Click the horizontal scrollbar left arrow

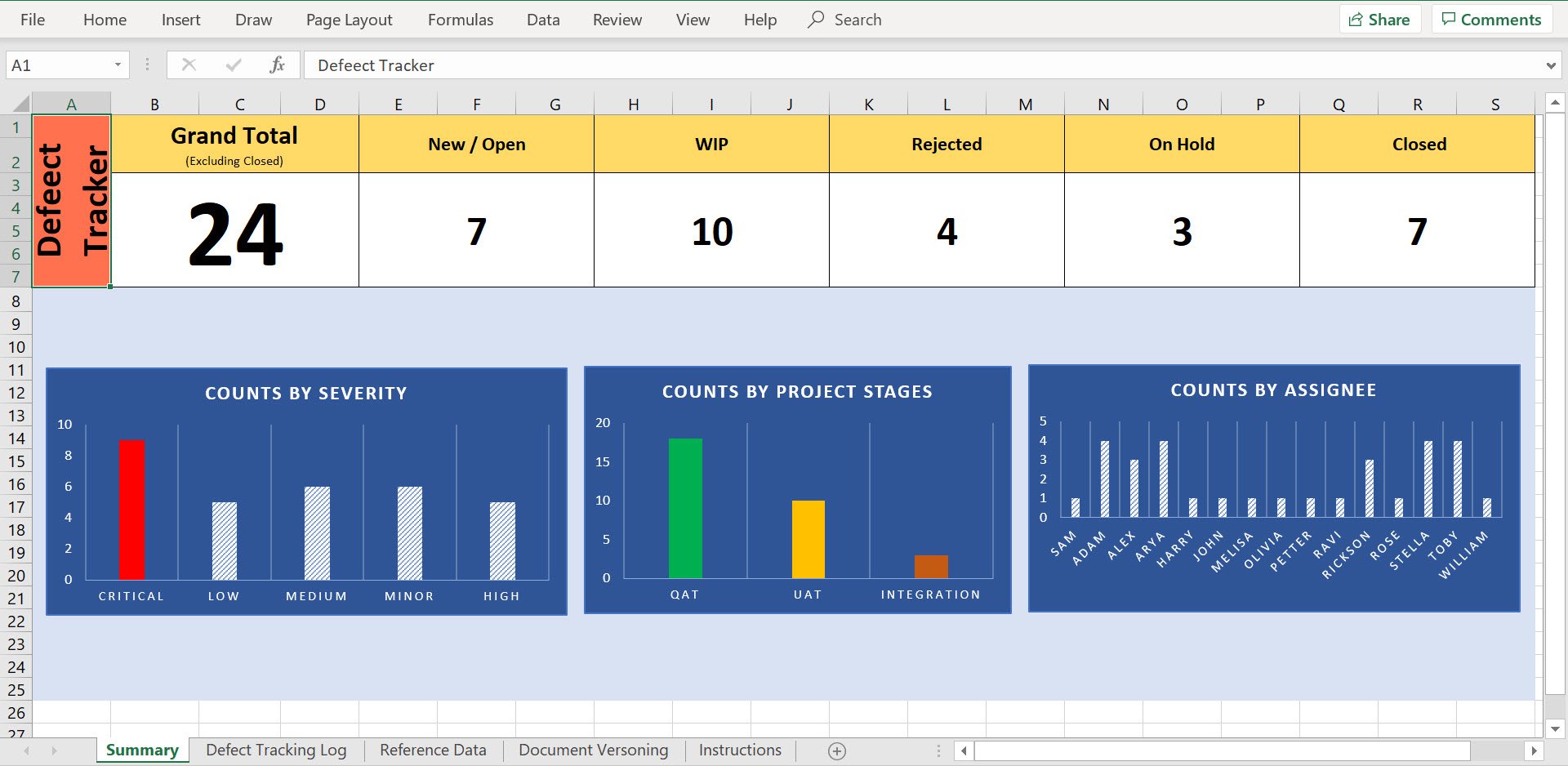tap(962, 750)
